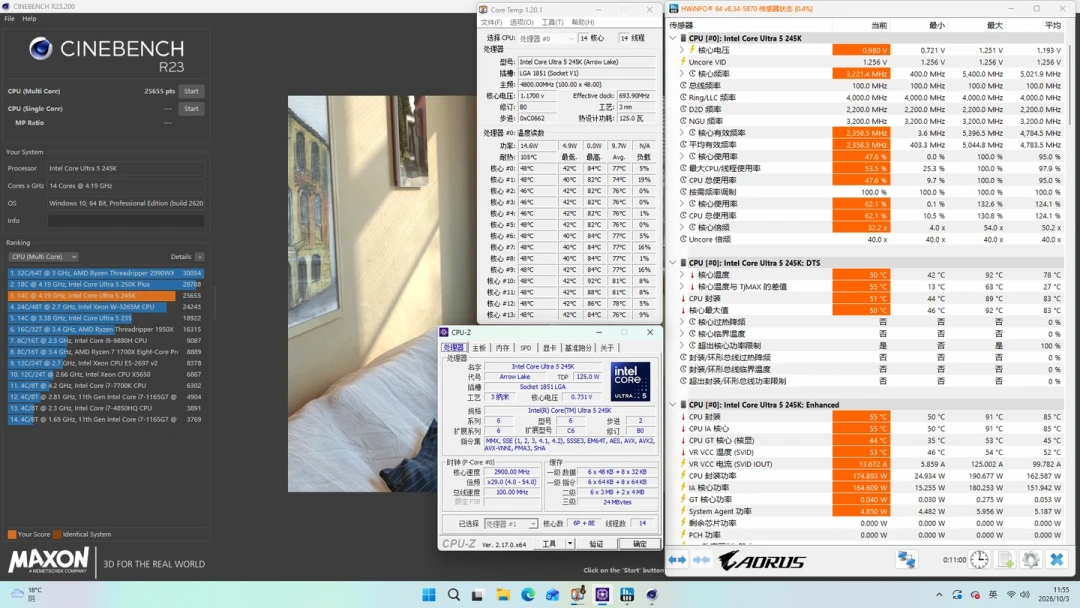Viewport: 1080px width, 608px height.
Task: Open File Explorer from the taskbar
Action: coord(503,594)
